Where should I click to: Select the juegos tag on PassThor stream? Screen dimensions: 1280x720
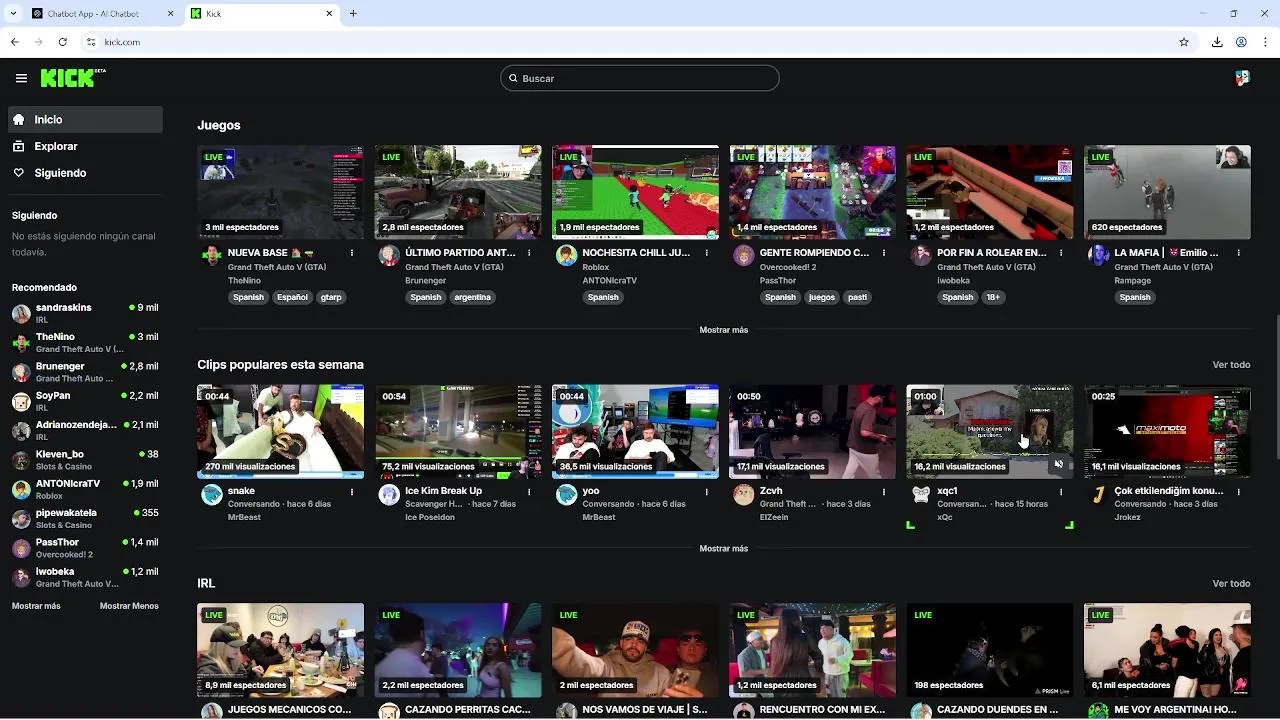point(821,297)
